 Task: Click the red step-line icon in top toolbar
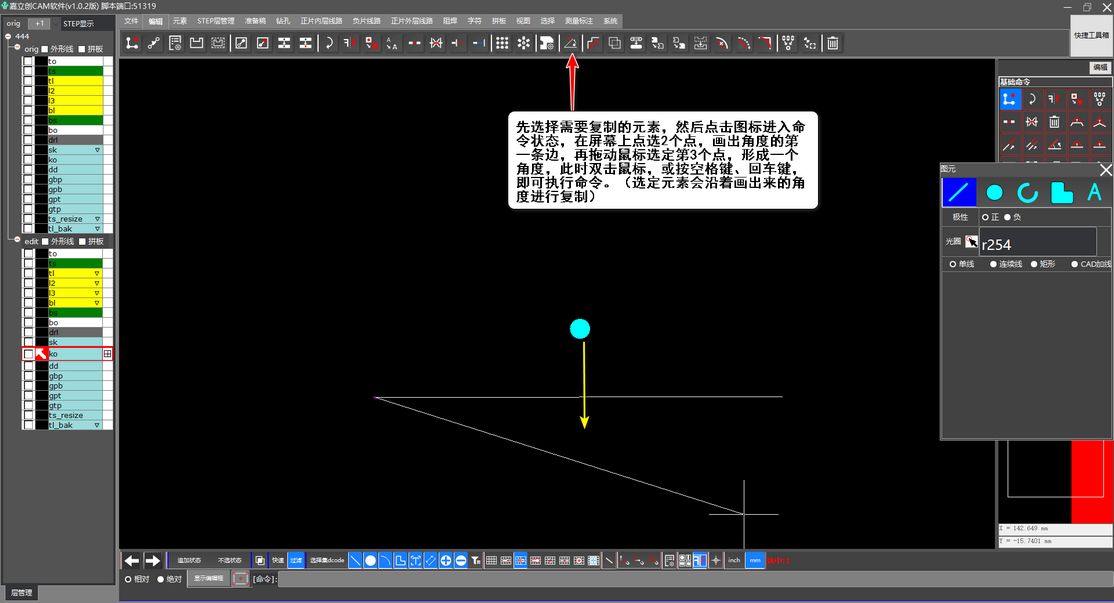(593, 43)
